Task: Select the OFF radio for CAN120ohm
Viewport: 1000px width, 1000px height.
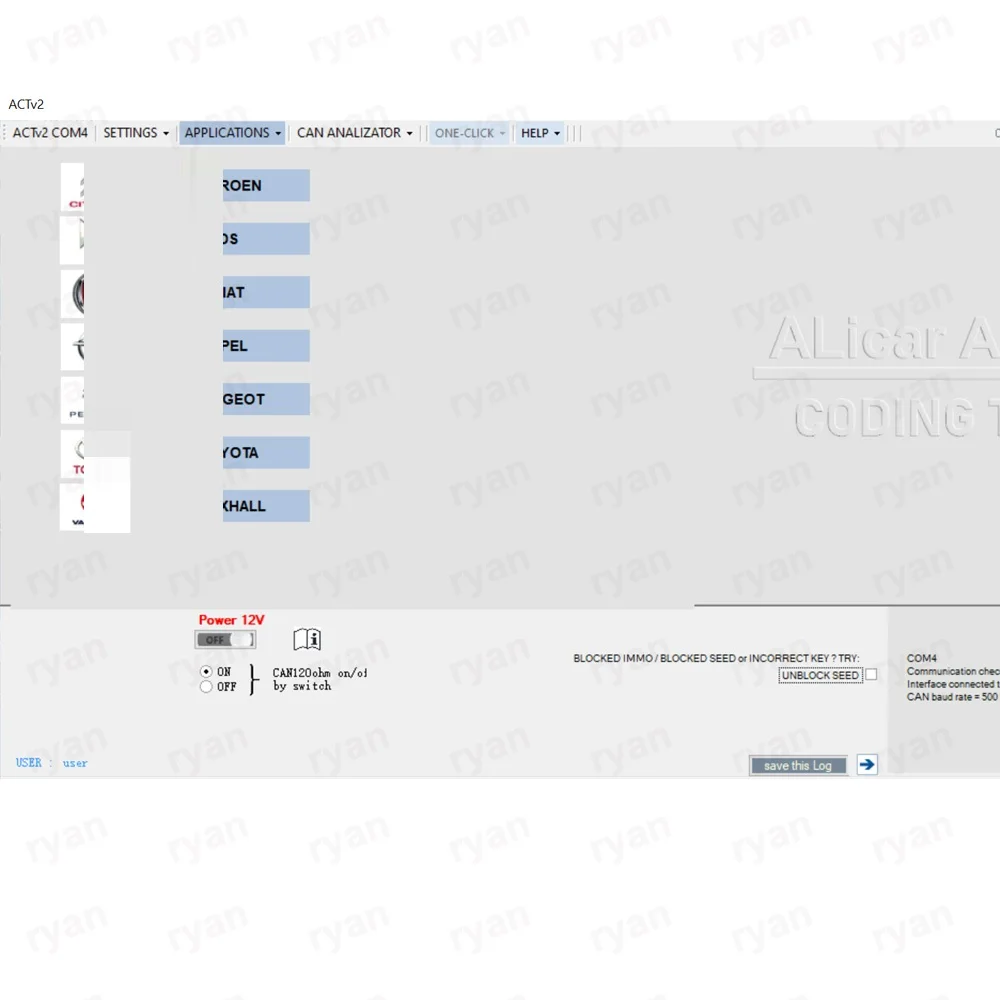Action: [x=206, y=687]
